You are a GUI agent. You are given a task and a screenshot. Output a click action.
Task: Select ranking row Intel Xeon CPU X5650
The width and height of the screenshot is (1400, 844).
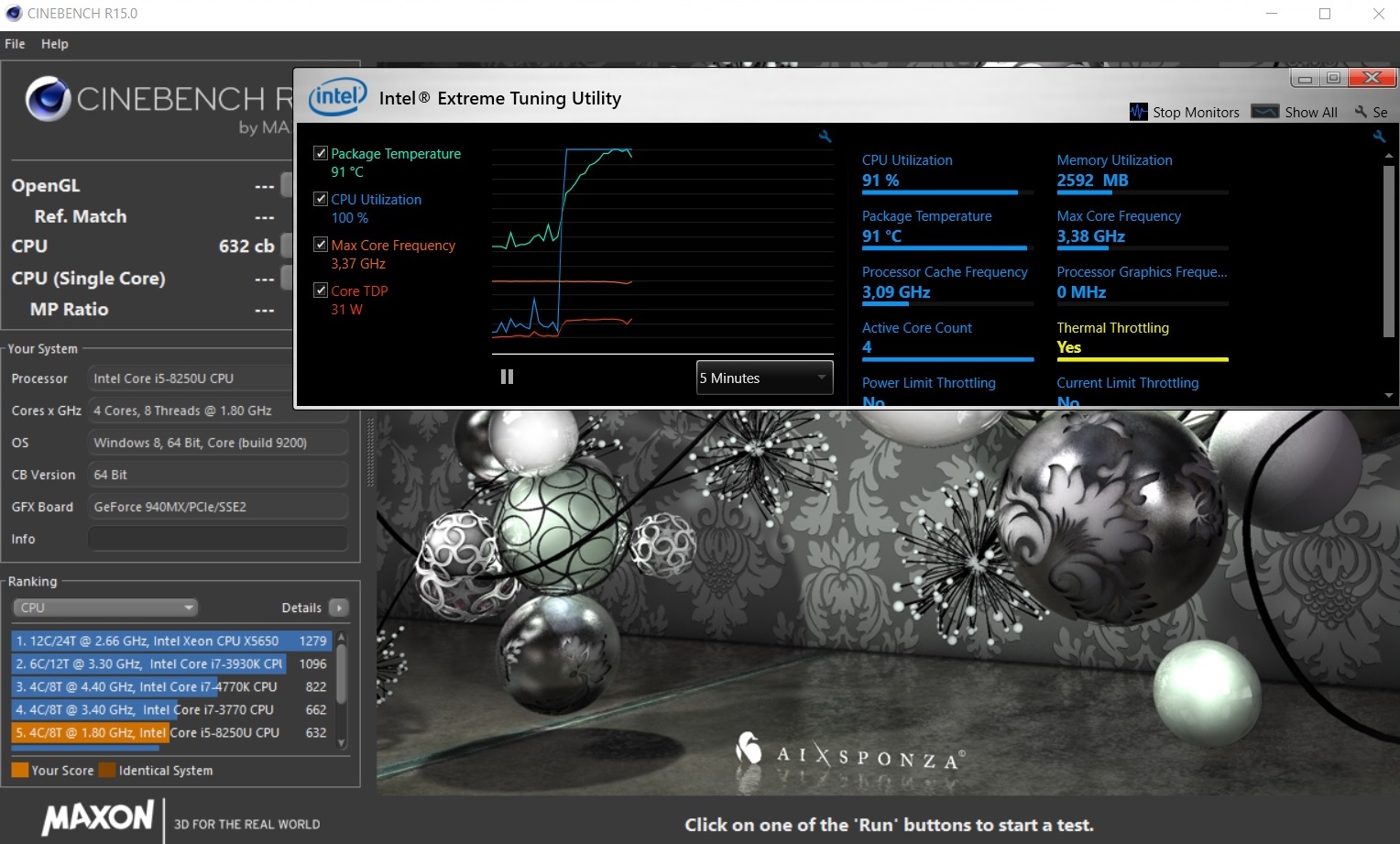pos(171,641)
